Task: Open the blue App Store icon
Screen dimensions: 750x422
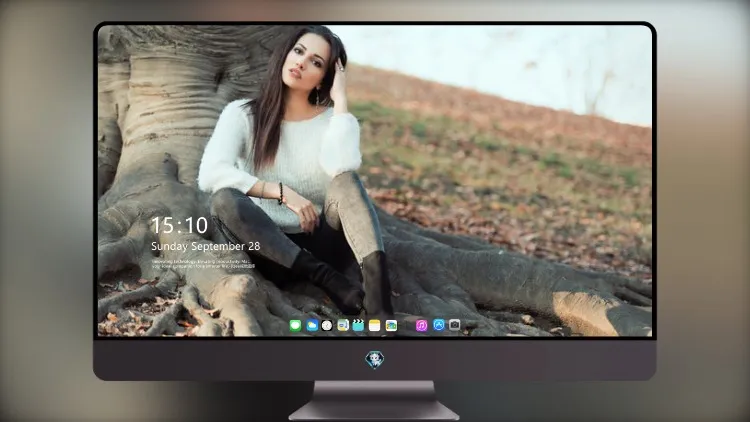Action: click(439, 325)
